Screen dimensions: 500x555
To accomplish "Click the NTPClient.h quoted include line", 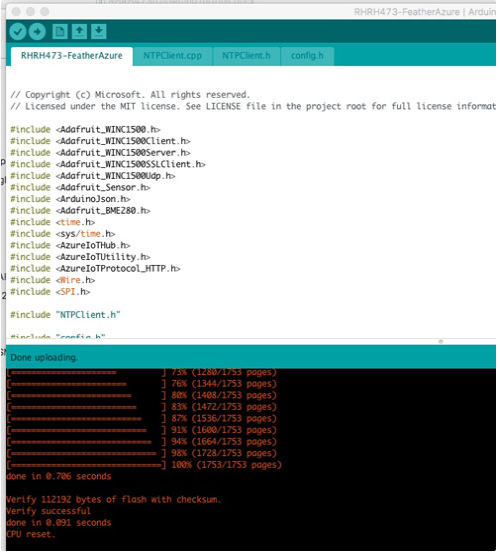I will (65, 315).
